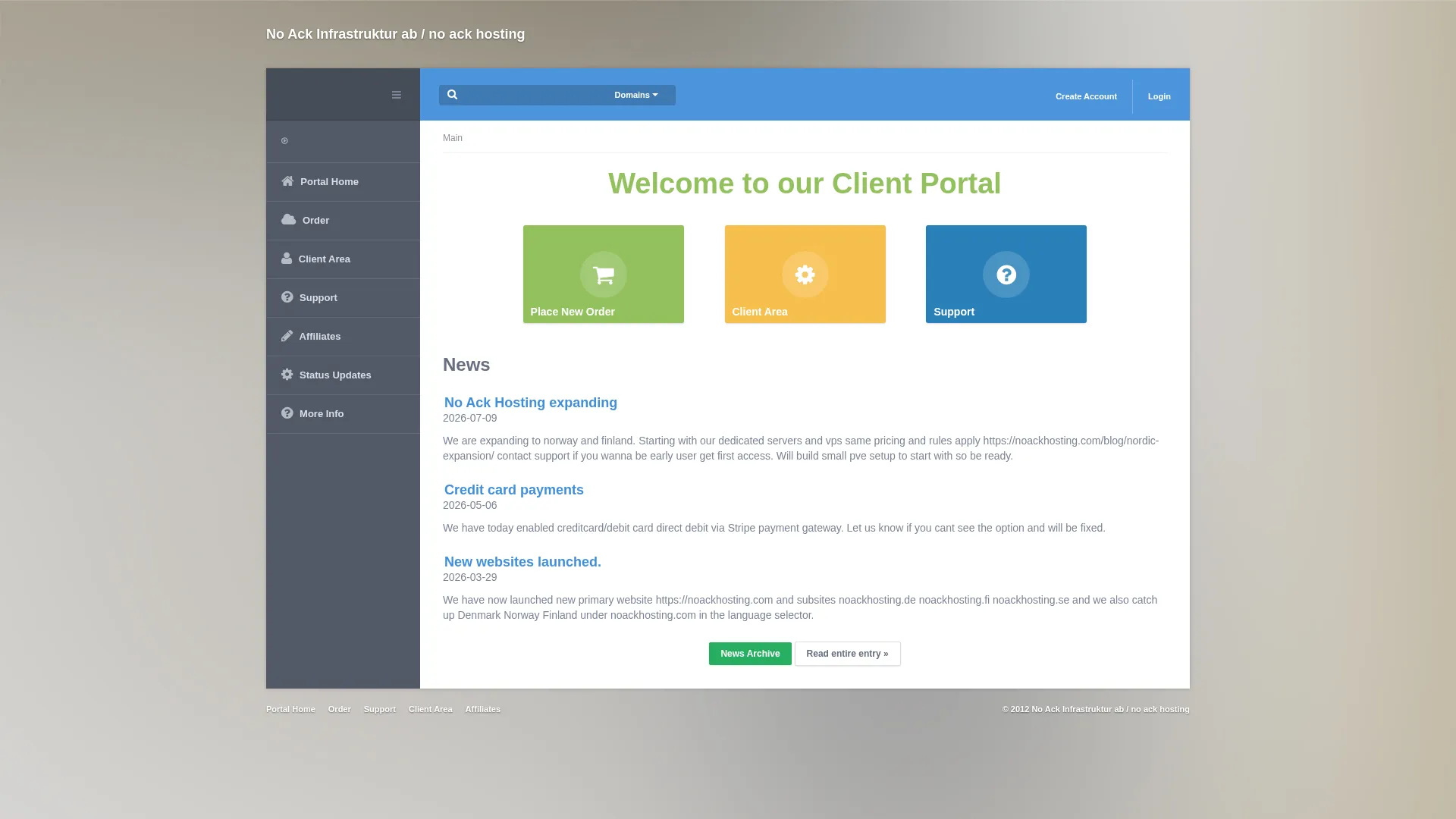The height and width of the screenshot is (819, 1456).
Task: Open Portal Home in the sidebar
Action: click(x=343, y=182)
